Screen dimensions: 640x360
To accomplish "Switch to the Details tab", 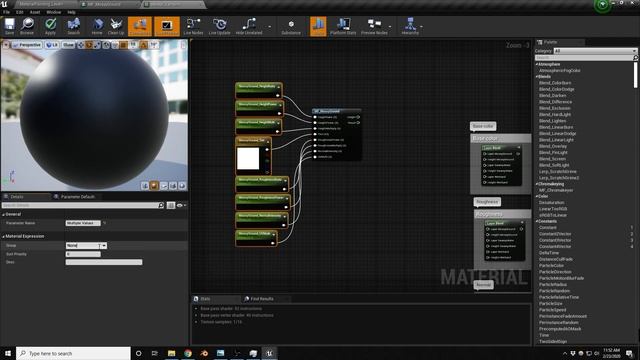I will click(x=25, y=197).
